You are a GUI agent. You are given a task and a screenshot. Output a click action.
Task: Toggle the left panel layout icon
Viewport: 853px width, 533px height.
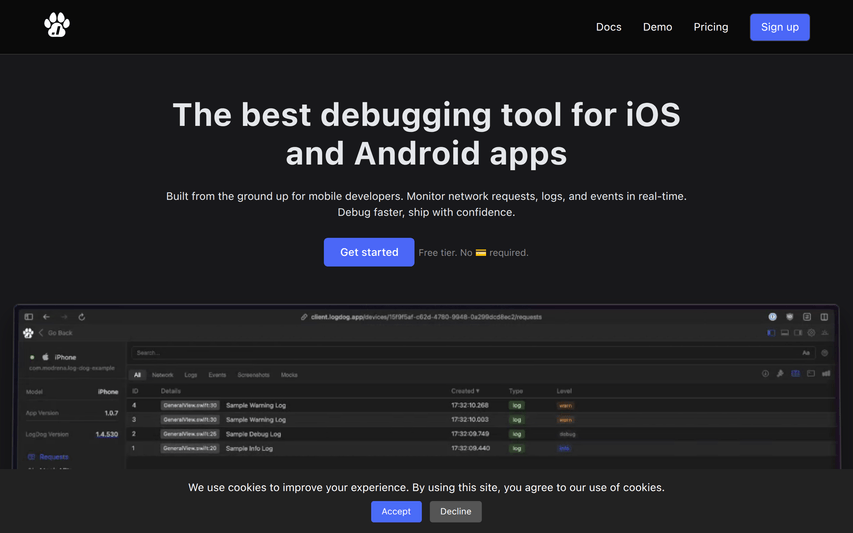pyautogui.click(x=771, y=333)
